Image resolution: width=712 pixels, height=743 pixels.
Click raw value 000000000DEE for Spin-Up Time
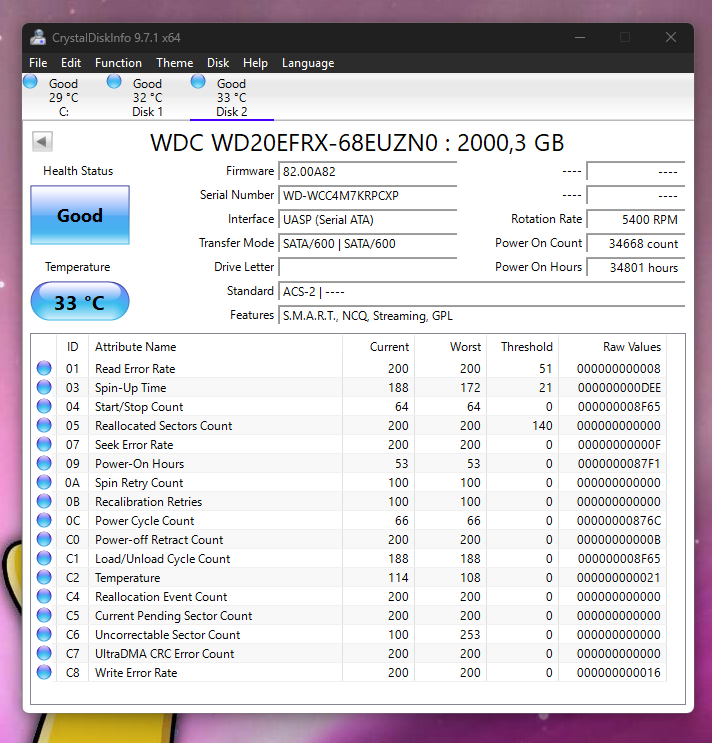click(619, 388)
